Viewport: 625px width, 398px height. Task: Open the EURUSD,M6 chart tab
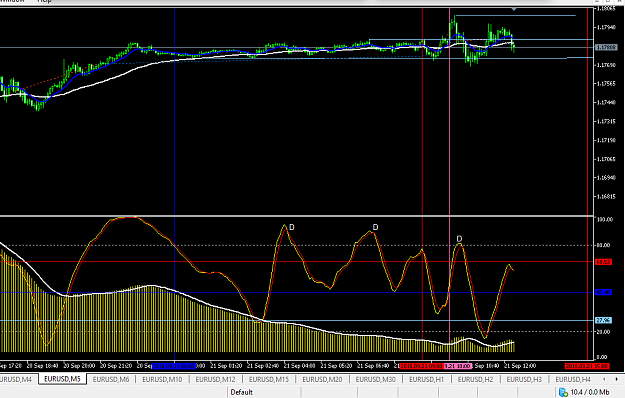111,379
